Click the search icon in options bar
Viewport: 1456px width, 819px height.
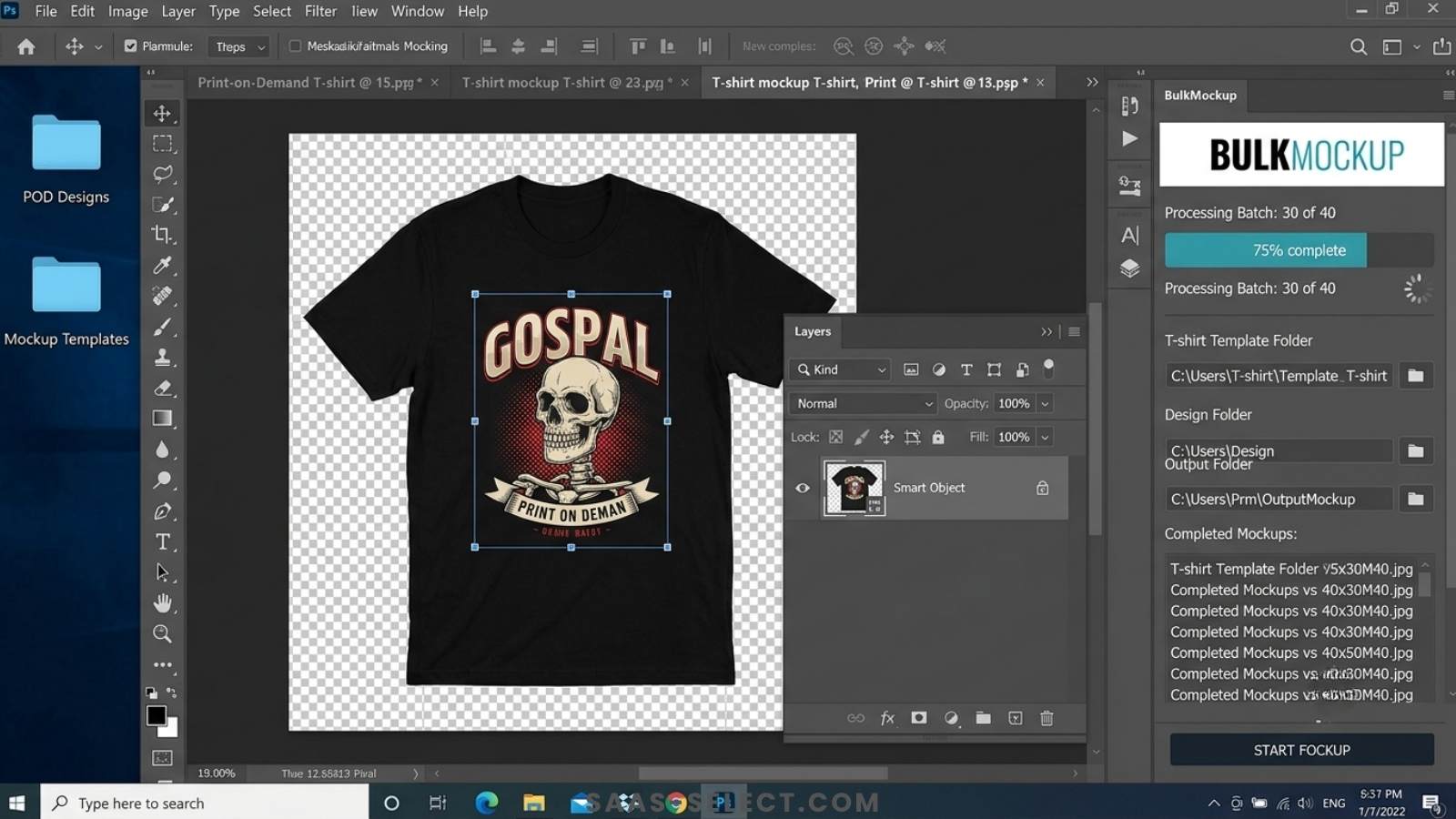pyautogui.click(x=1358, y=46)
